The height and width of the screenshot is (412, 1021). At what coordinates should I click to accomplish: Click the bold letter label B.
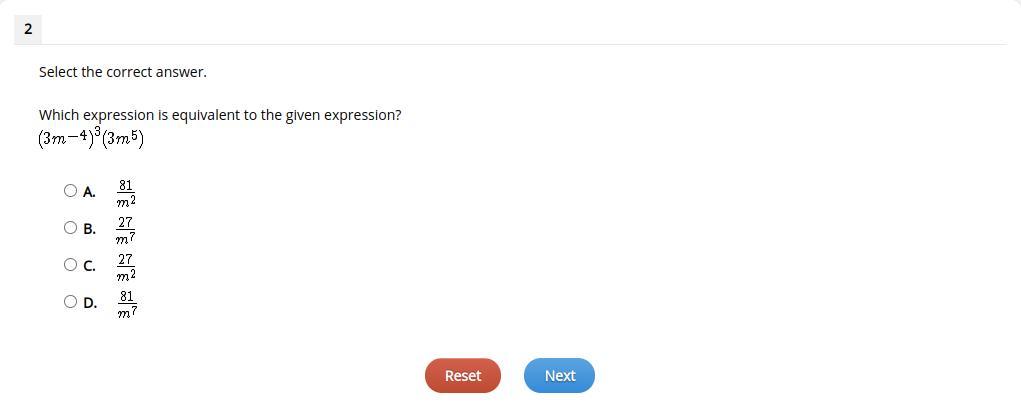click(x=90, y=229)
